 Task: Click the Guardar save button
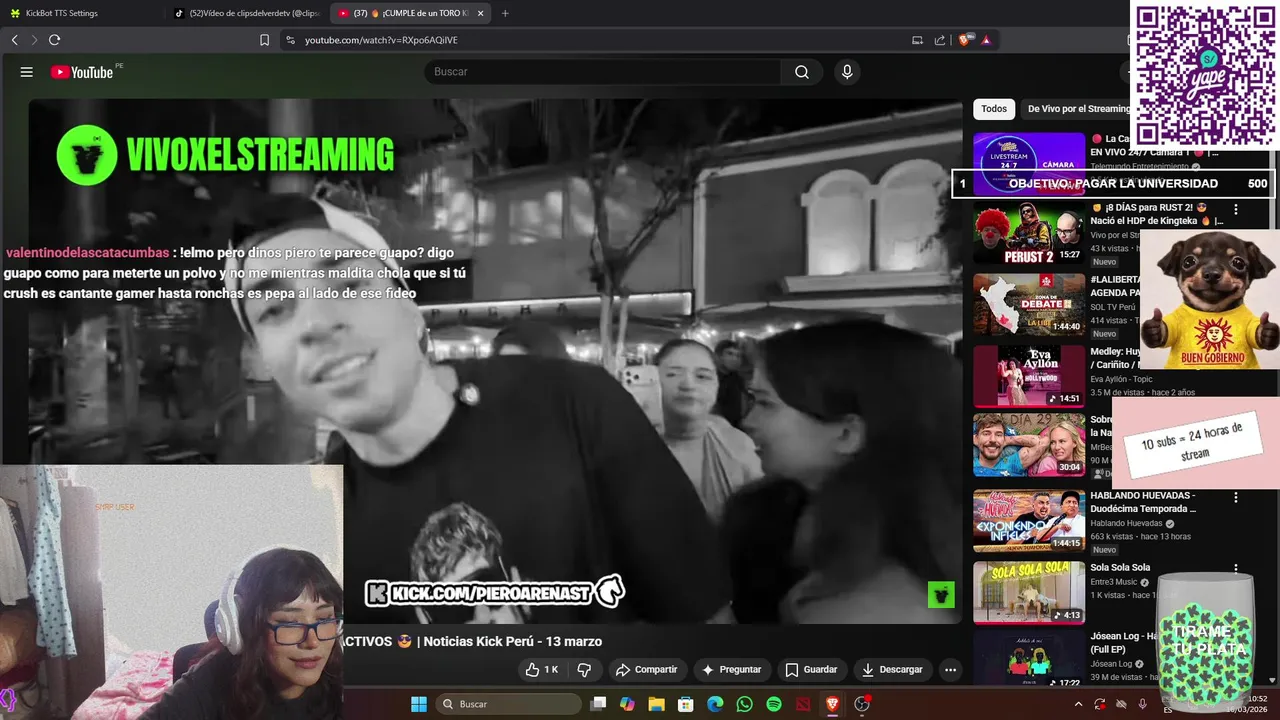pos(811,669)
